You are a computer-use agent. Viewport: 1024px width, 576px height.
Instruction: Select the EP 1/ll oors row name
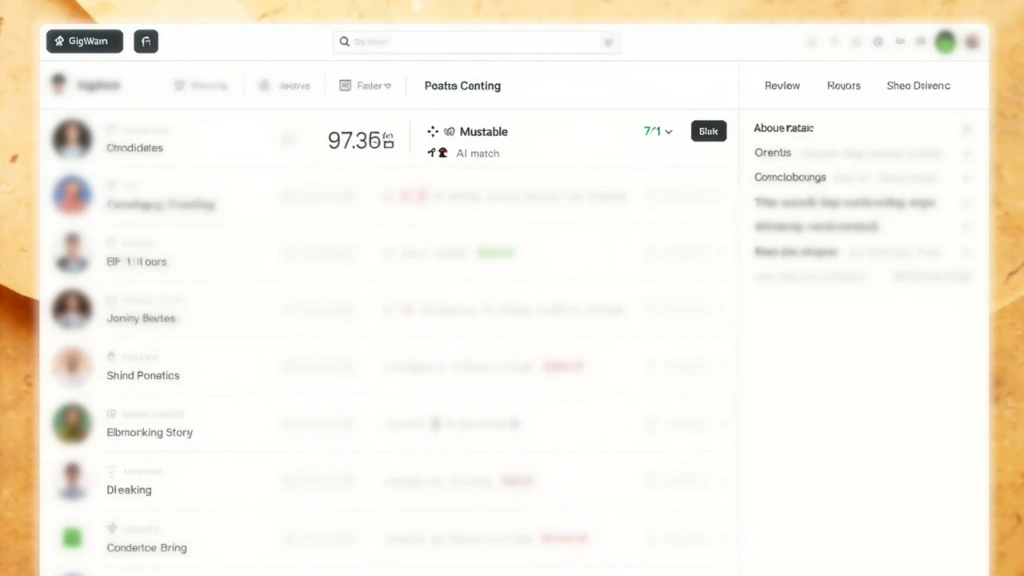coord(136,262)
